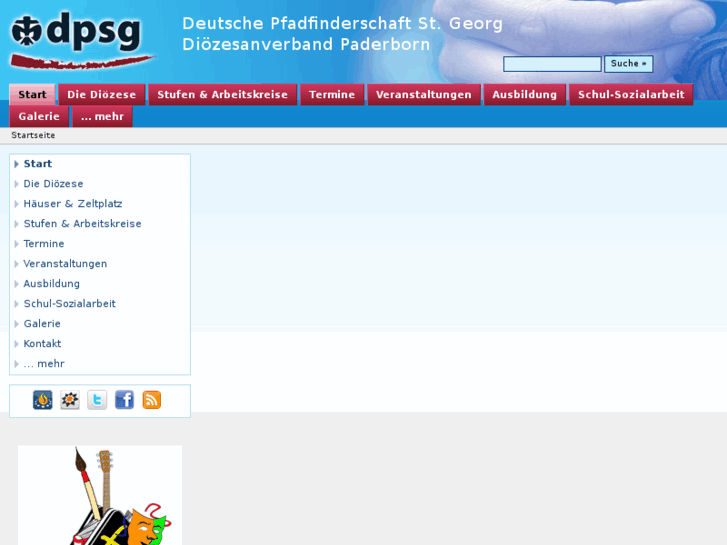Click the Suche button
The height and width of the screenshot is (545, 727).
point(629,64)
